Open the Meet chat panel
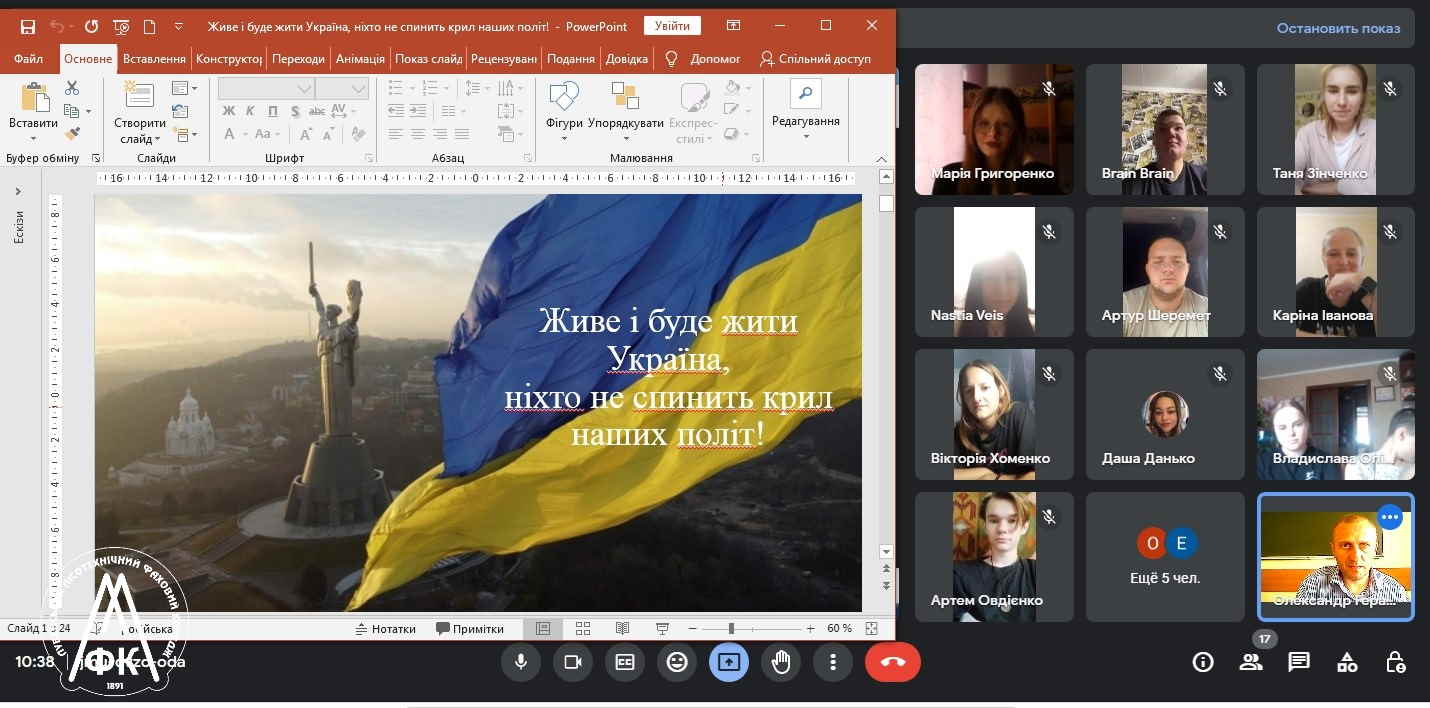The width and height of the screenshot is (1430, 708). click(1299, 662)
